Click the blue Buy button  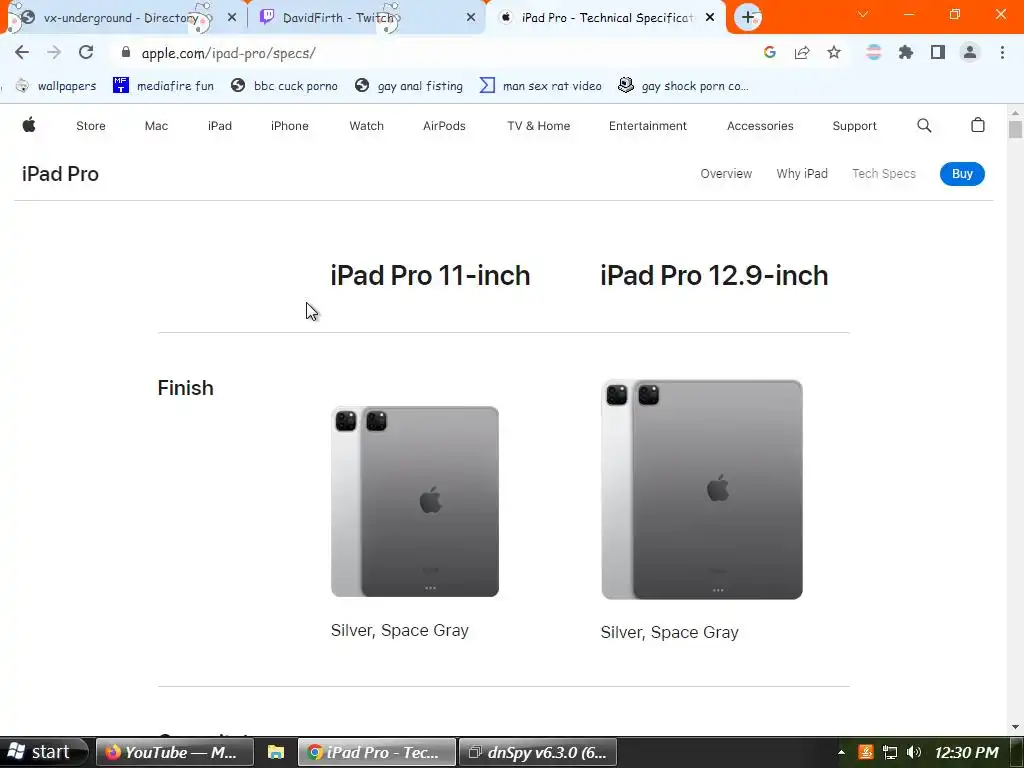pyautogui.click(x=962, y=174)
